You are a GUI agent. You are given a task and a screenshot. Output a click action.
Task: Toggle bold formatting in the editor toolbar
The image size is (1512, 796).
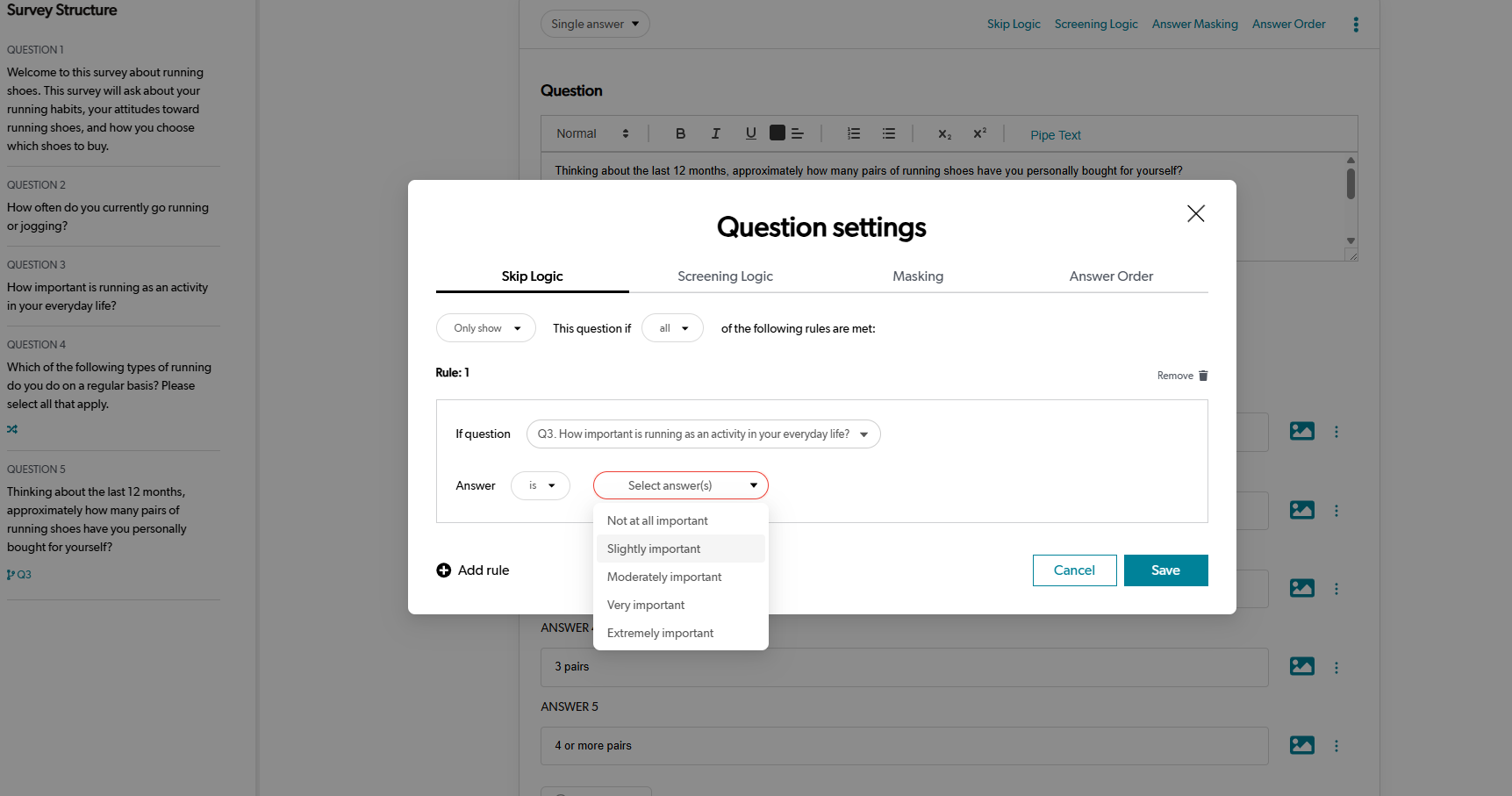point(680,133)
